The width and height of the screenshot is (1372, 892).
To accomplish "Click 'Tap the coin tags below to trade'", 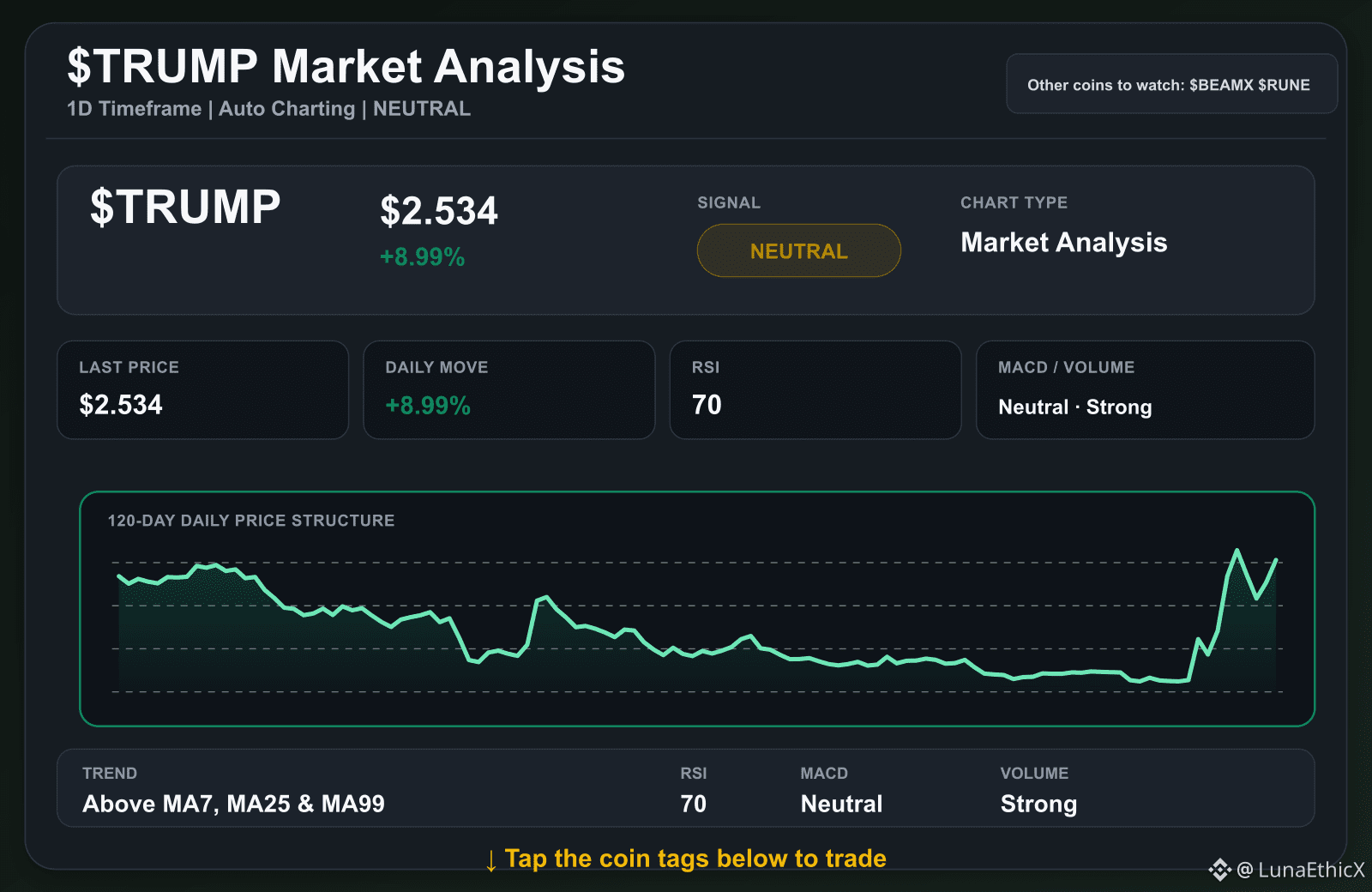I will tap(695, 859).
